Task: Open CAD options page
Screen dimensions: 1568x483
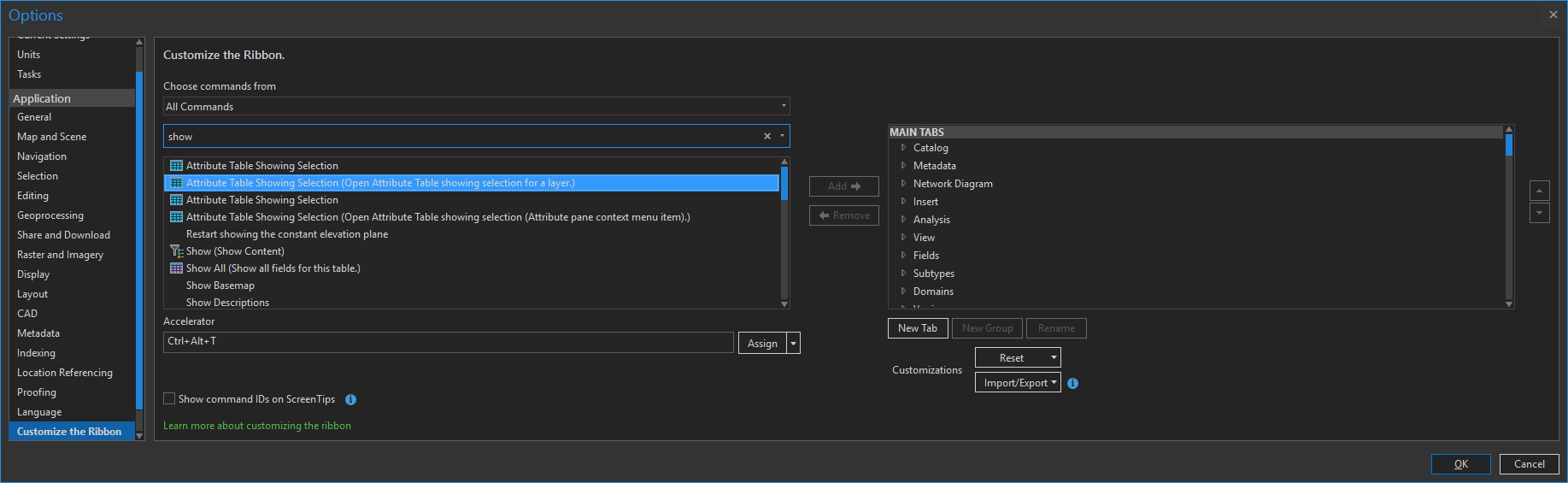Action: click(x=72, y=314)
